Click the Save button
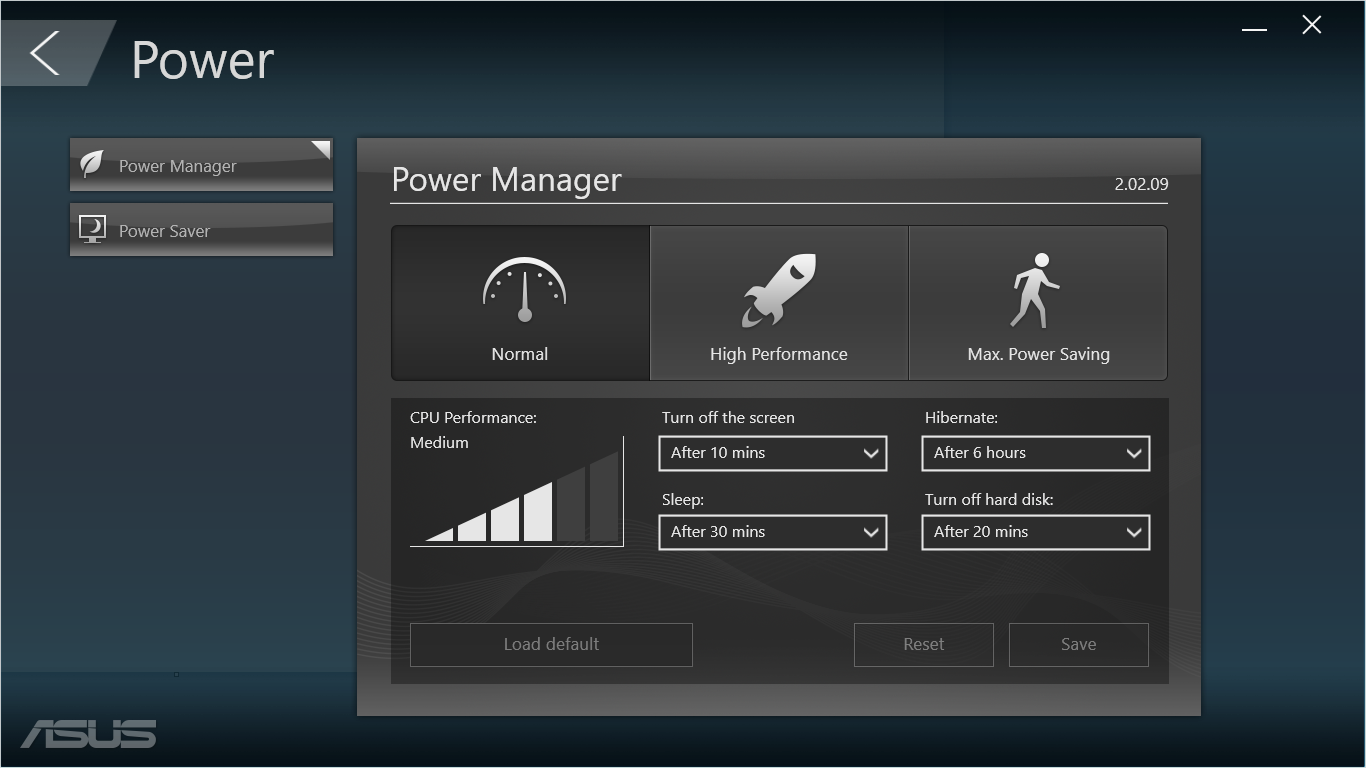Image resolution: width=1366 pixels, height=768 pixels. pyautogui.click(x=1079, y=645)
